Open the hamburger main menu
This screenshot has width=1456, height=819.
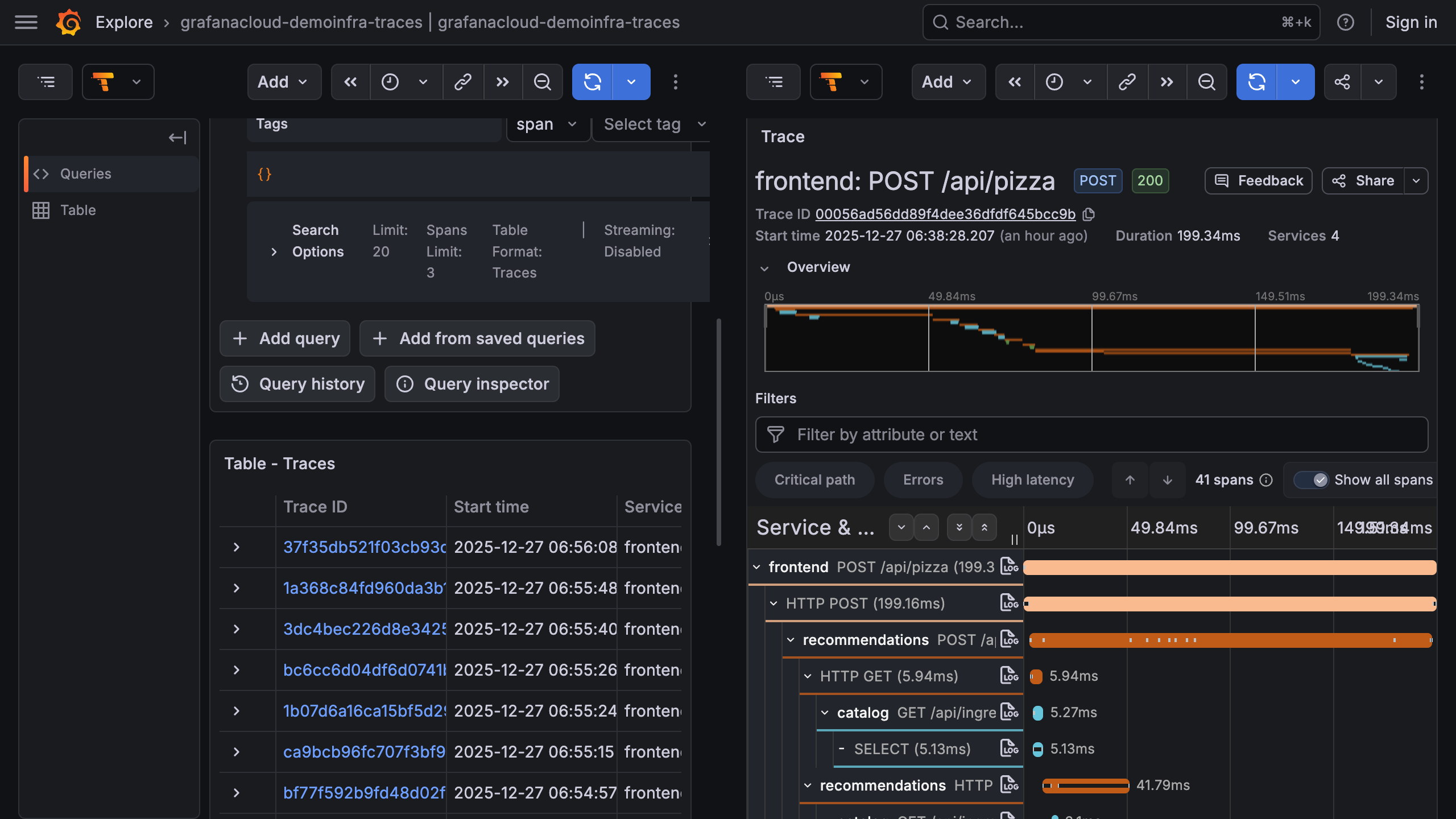(x=26, y=22)
